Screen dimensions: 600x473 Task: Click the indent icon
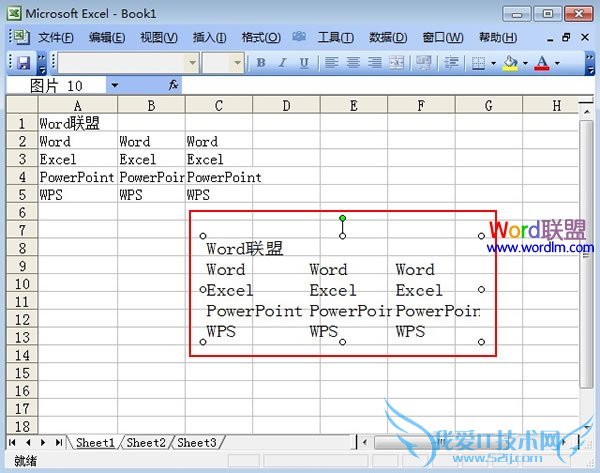(x=451, y=62)
